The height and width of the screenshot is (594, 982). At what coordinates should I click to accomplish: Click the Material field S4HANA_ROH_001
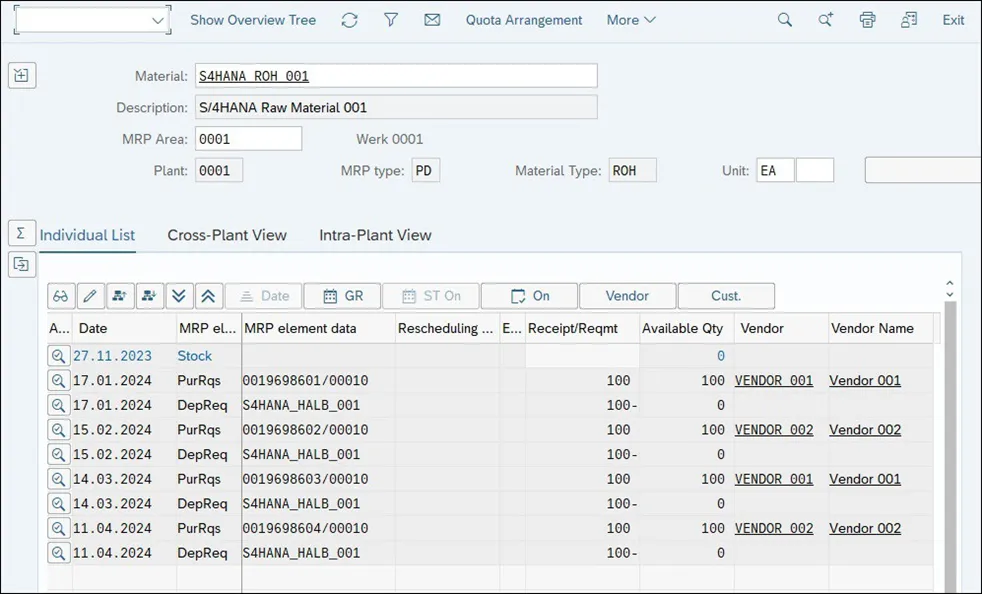(x=396, y=76)
